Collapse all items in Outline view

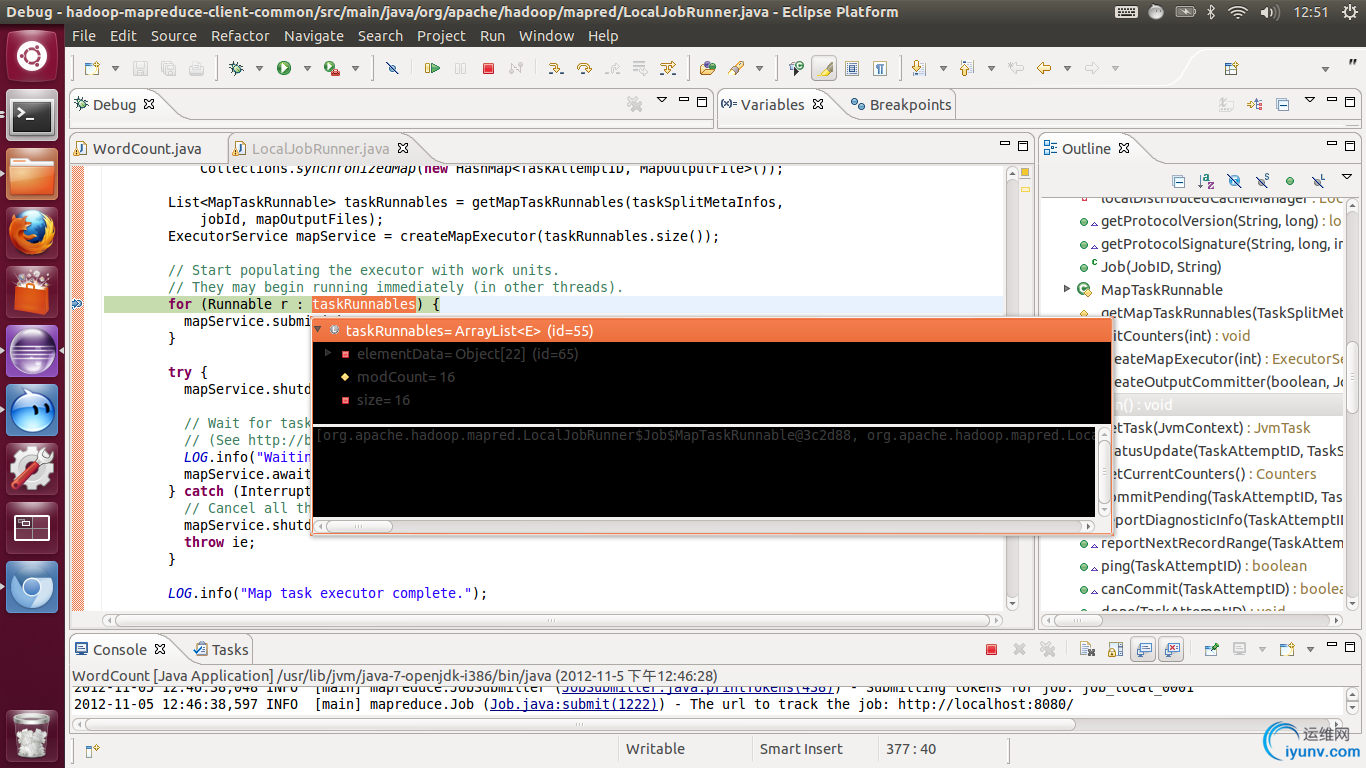1178,181
